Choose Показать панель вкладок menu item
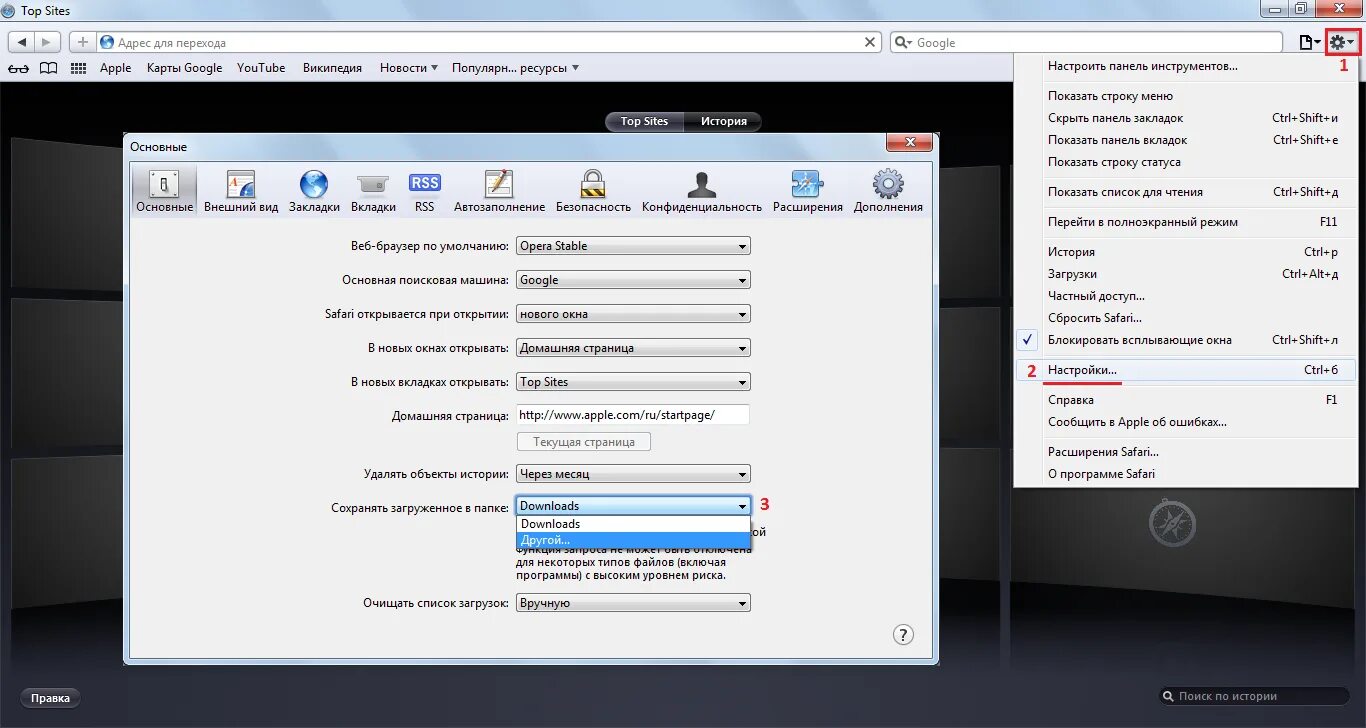The image size is (1366, 728). pyautogui.click(x=1185, y=140)
